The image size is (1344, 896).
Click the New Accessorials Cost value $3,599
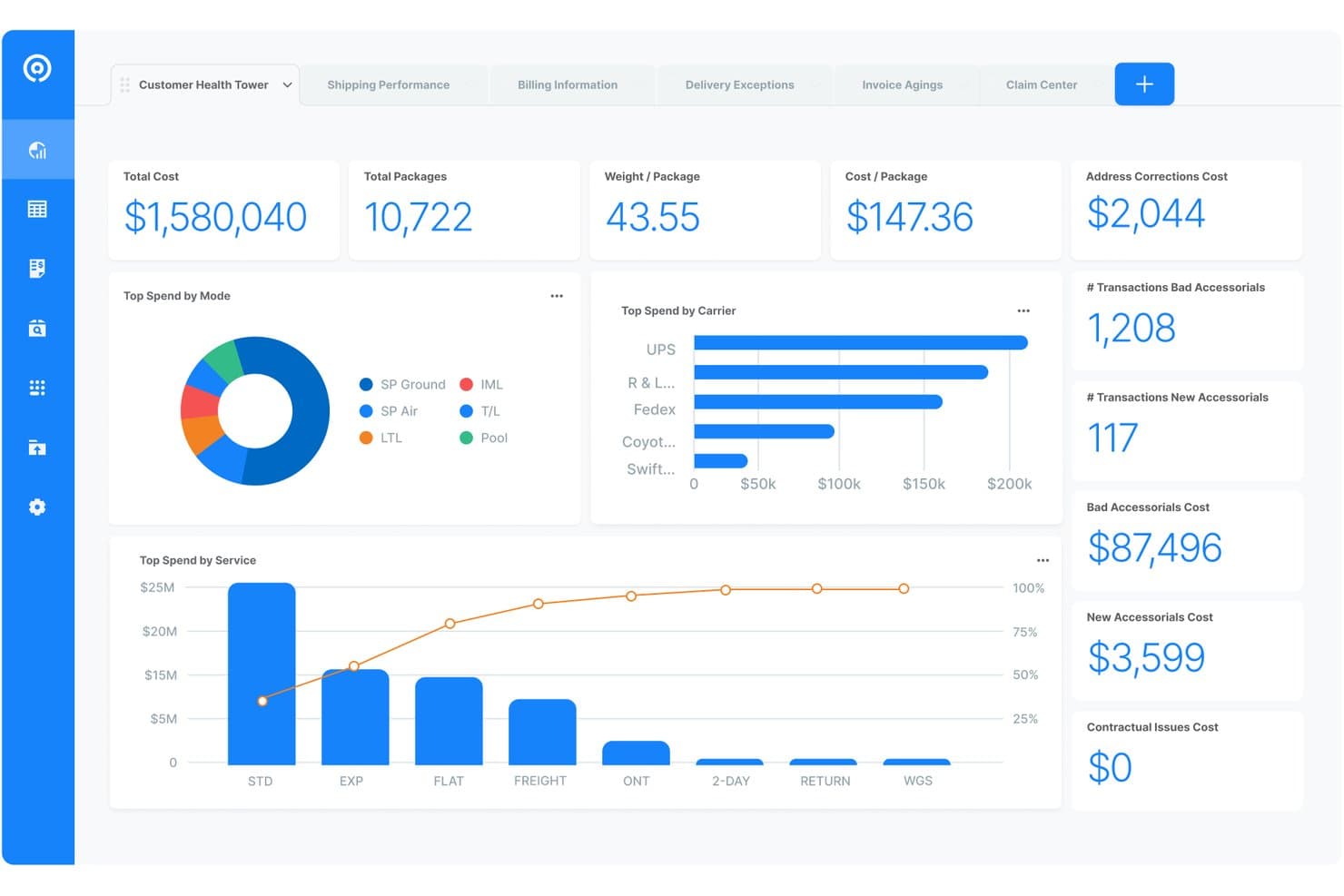(x=1146, y=657)
